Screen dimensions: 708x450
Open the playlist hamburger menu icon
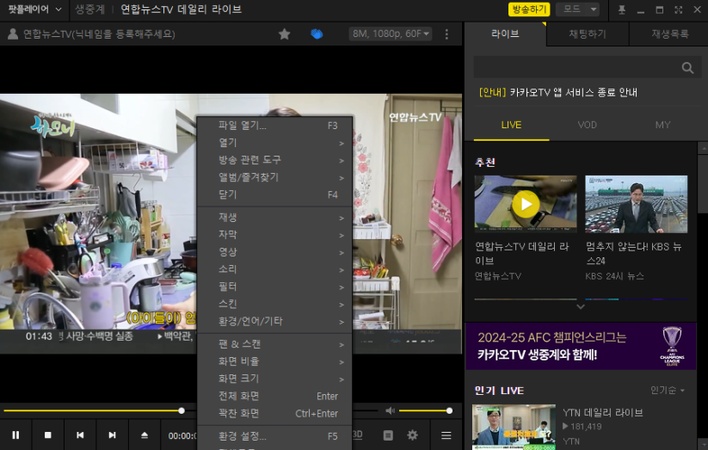pos(446,435)
